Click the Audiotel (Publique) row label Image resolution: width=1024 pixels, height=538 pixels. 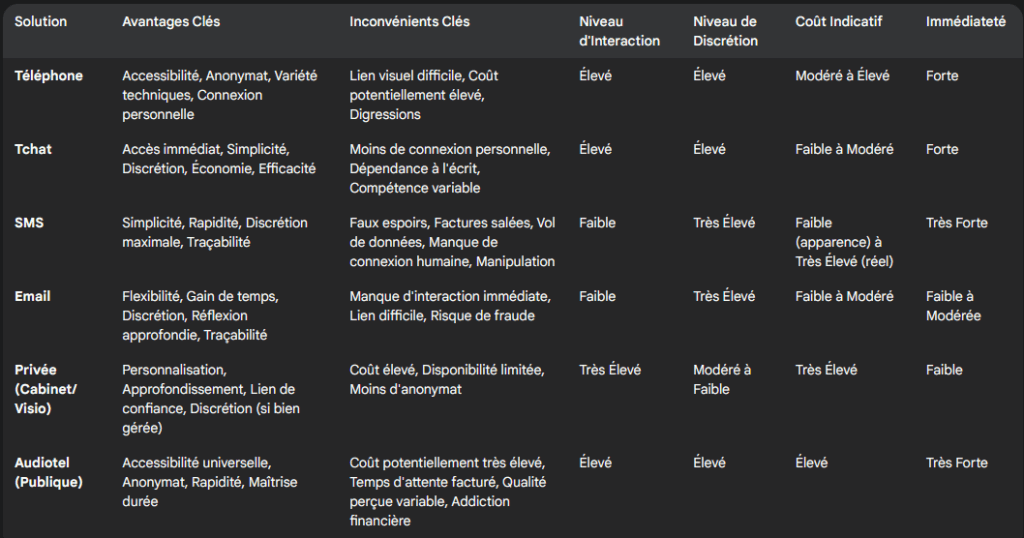point(48,473)
